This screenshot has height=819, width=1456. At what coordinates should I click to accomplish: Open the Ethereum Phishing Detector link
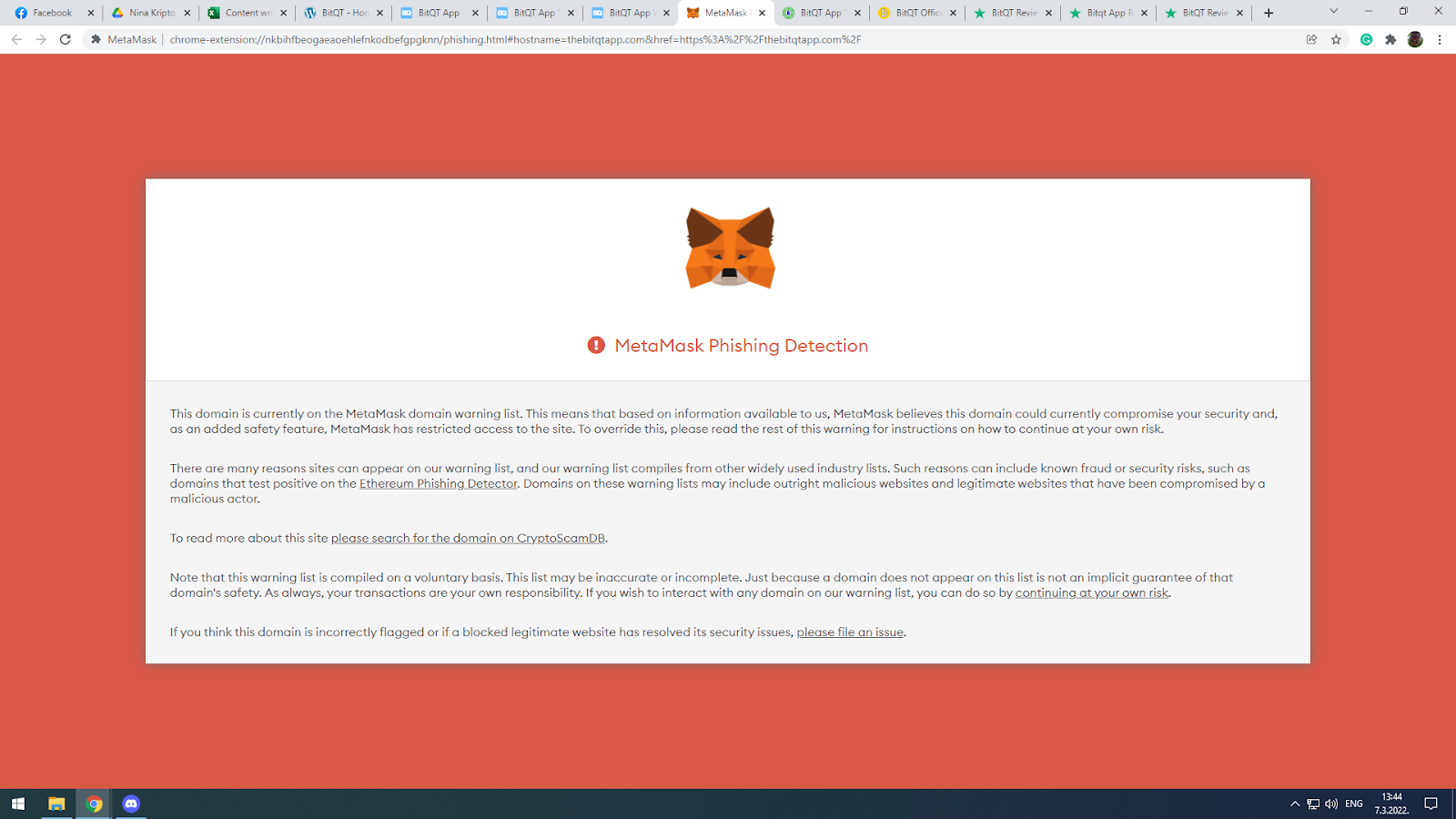click(439, 484)
